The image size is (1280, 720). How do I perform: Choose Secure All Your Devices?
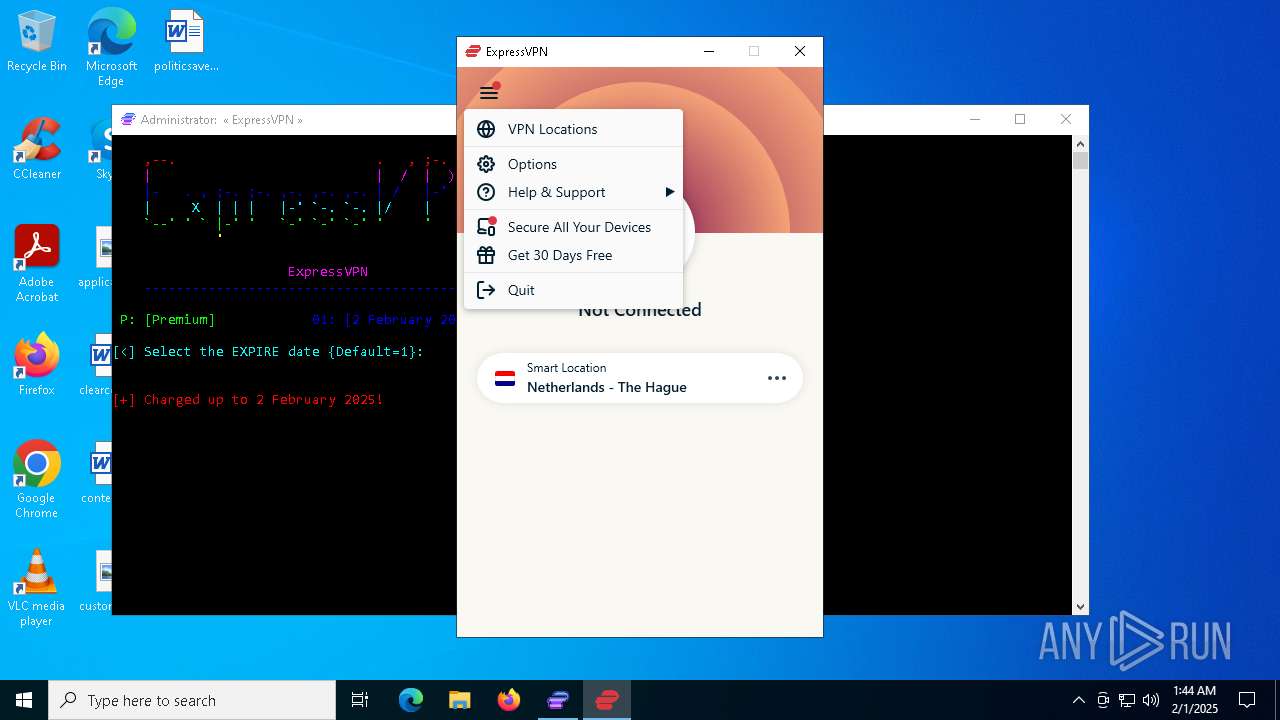click(573, 227)
